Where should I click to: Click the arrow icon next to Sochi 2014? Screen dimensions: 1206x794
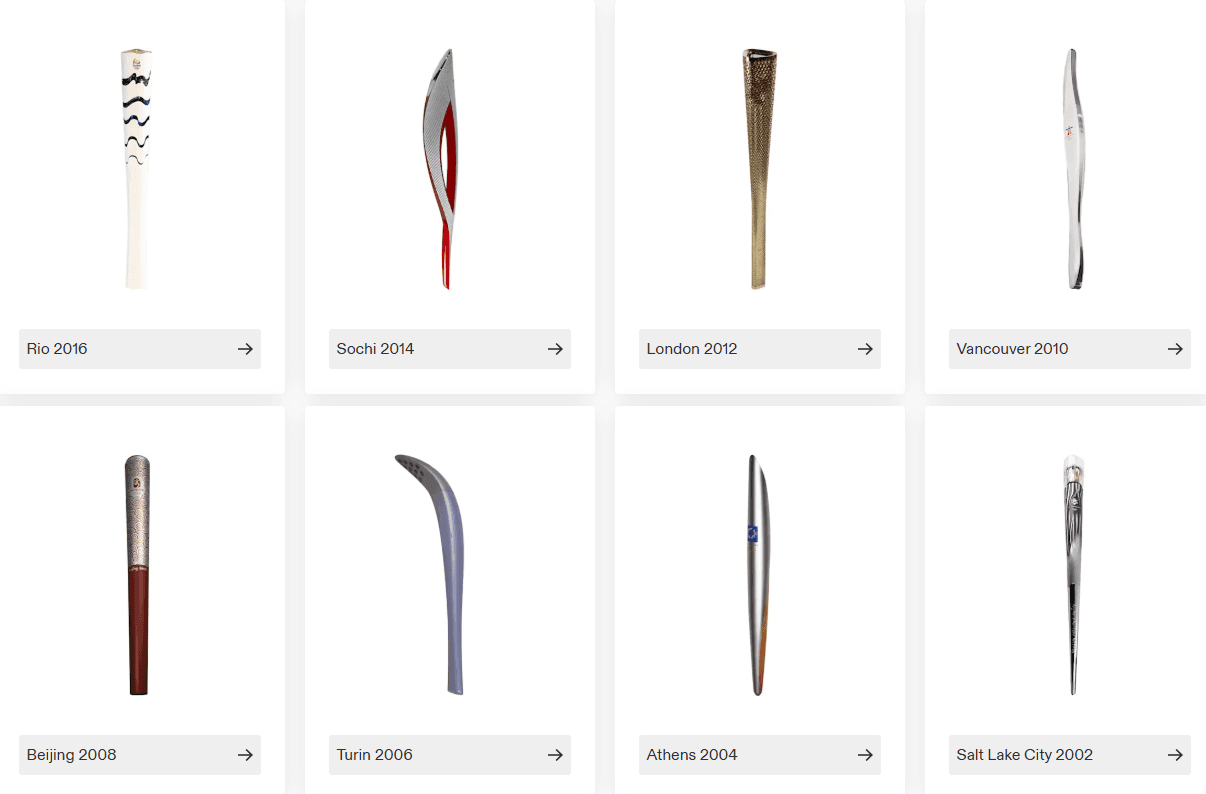pyautogui.click(x=555, y=349)
